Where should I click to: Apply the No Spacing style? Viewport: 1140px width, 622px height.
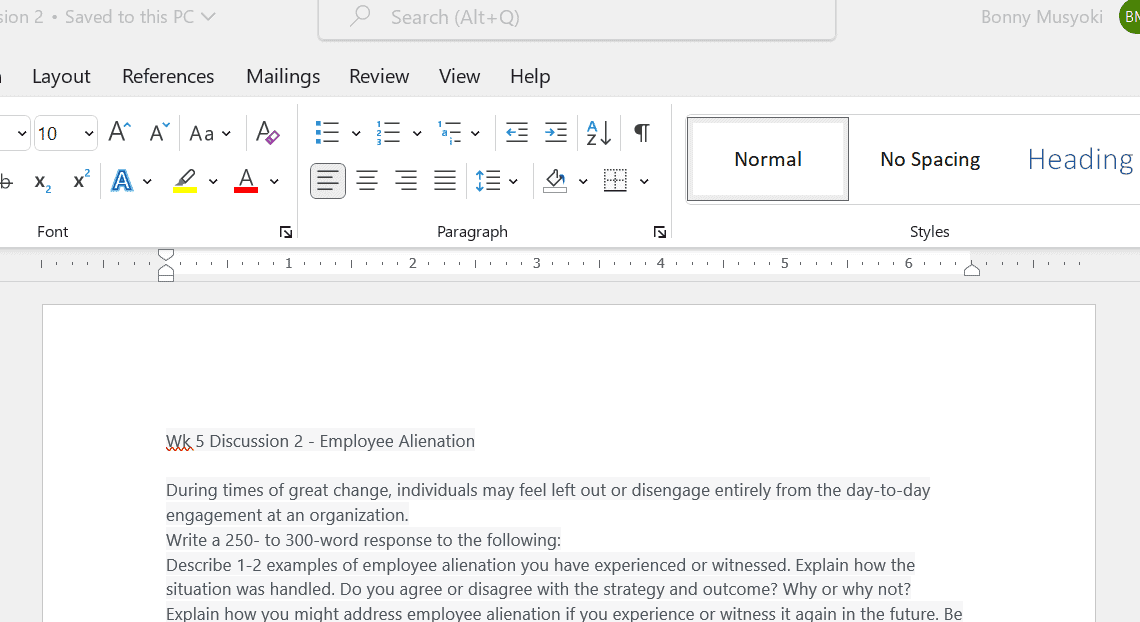pyautogui.click(x=929, y=159)
